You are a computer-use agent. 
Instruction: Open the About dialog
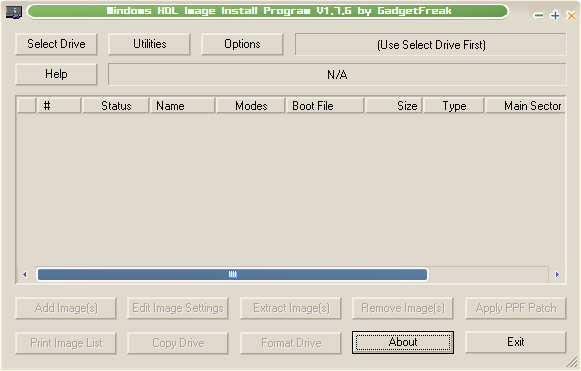403,342
